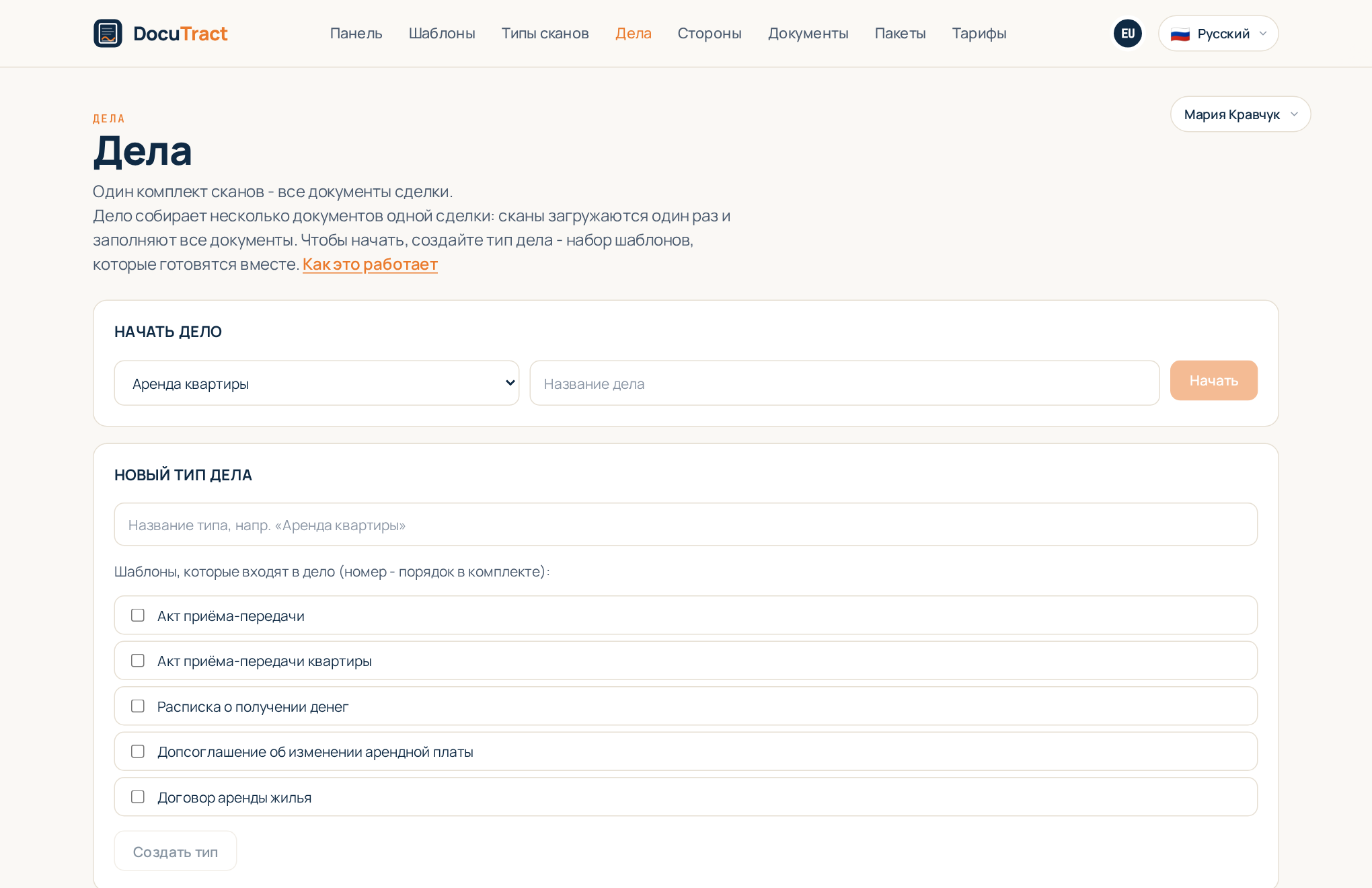Check the Акт приёма-передачи template

pyautogui.click(x=138, y=615)
